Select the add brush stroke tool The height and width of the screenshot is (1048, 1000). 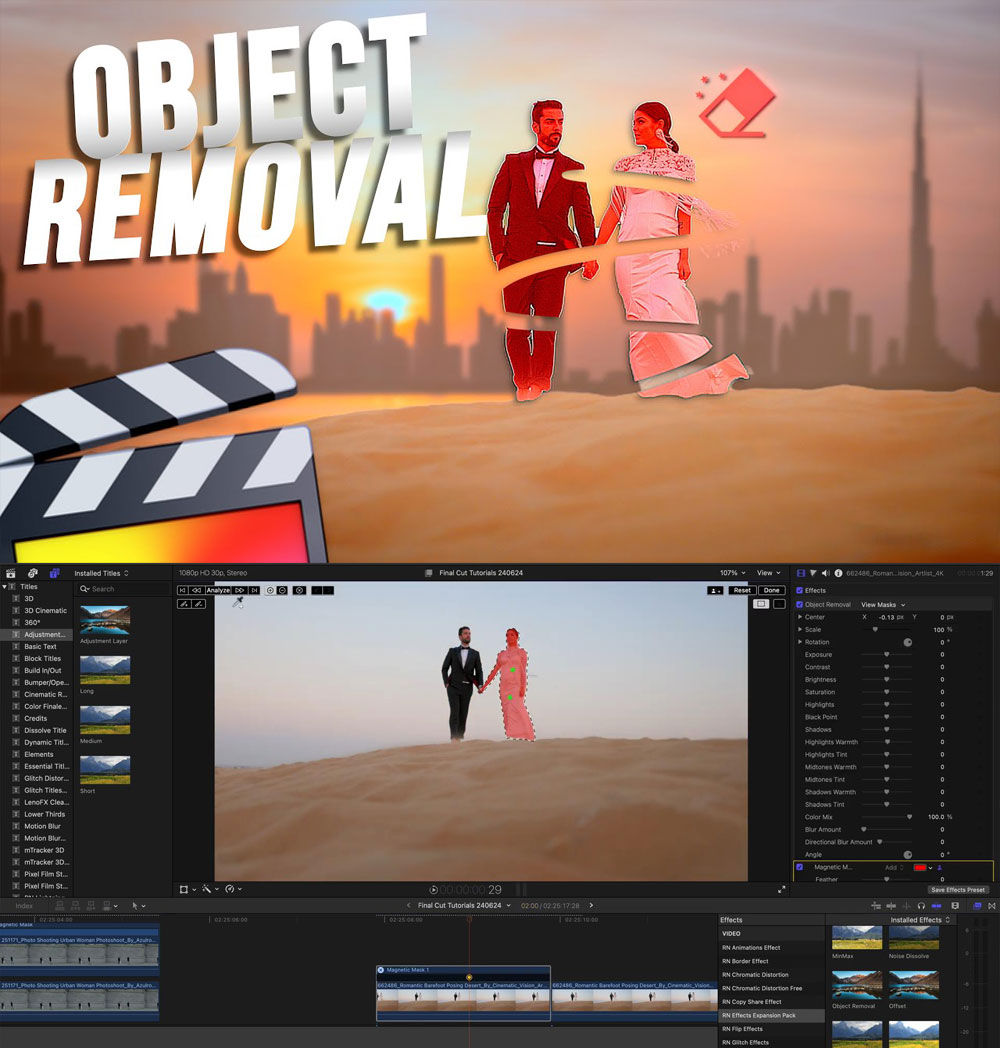pos(184,604)
